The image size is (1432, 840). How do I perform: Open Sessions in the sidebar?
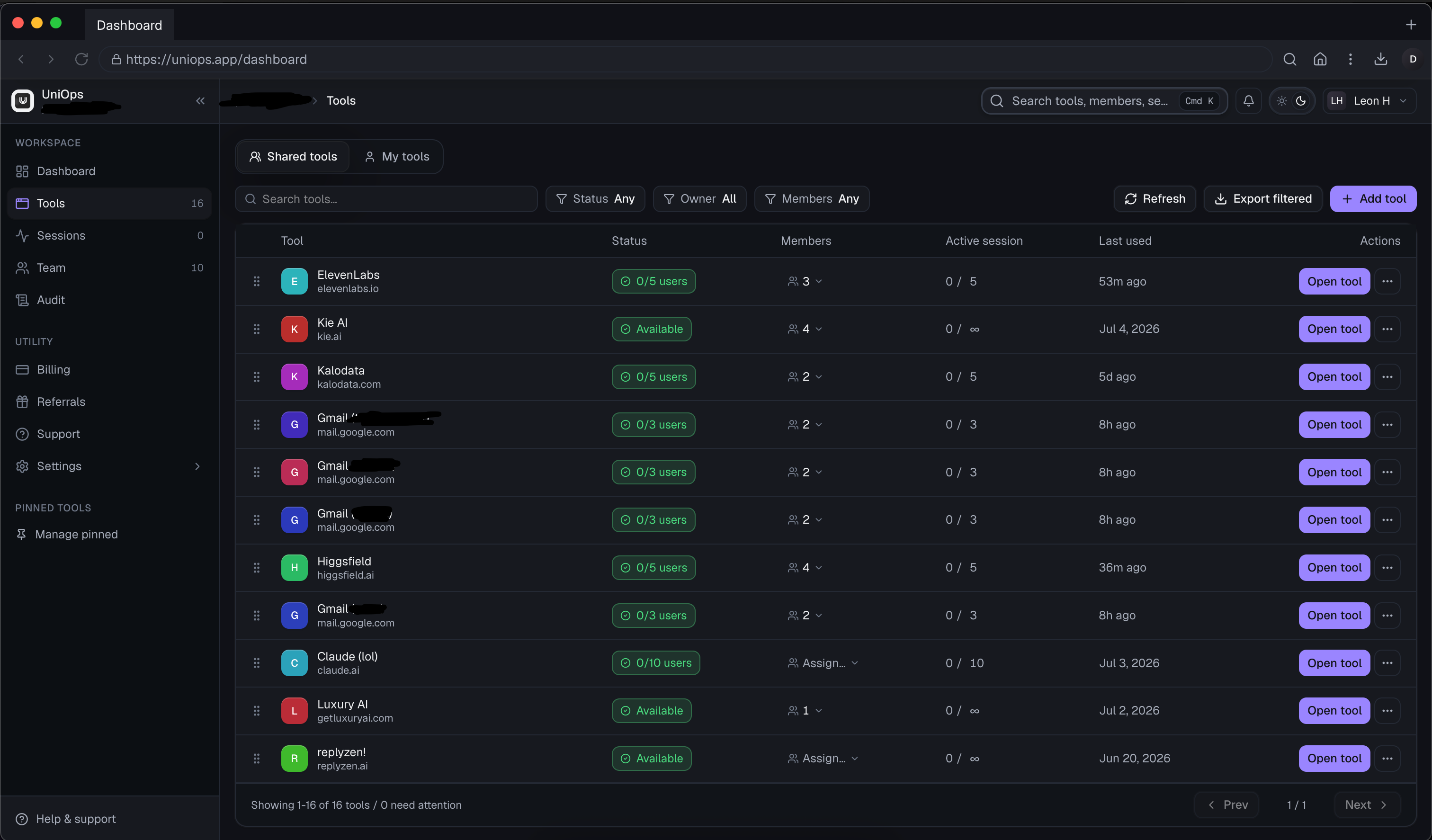pos(109,235)
